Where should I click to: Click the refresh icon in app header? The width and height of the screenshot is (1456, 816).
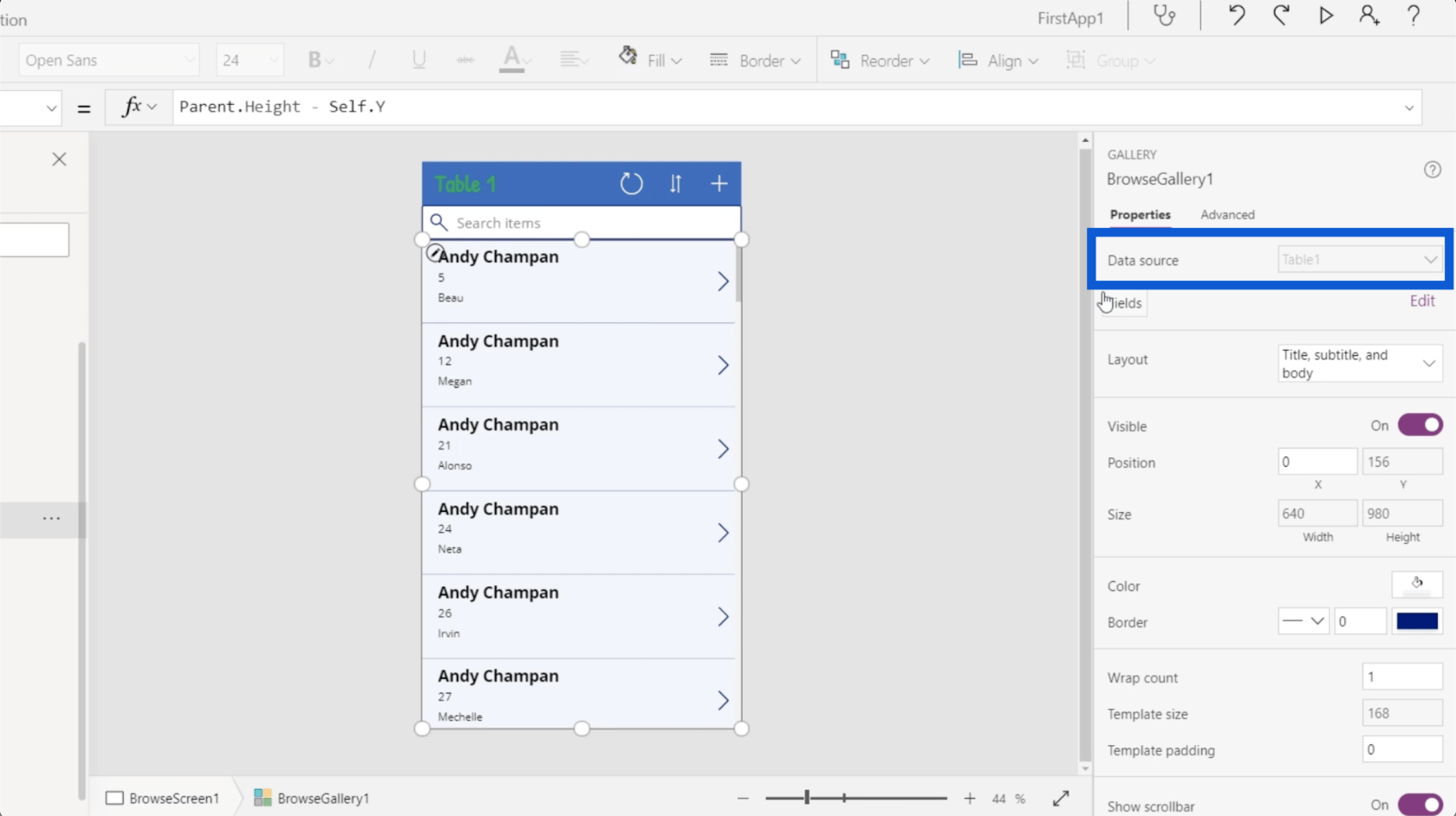click(632, 184)
